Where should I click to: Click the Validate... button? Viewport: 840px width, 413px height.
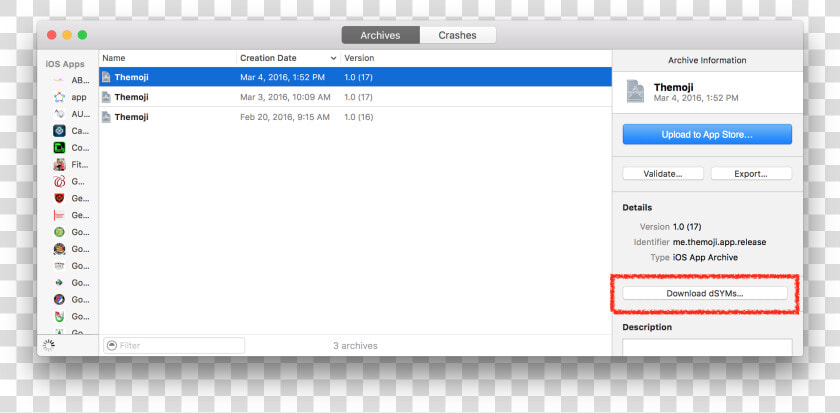(663, 174)
